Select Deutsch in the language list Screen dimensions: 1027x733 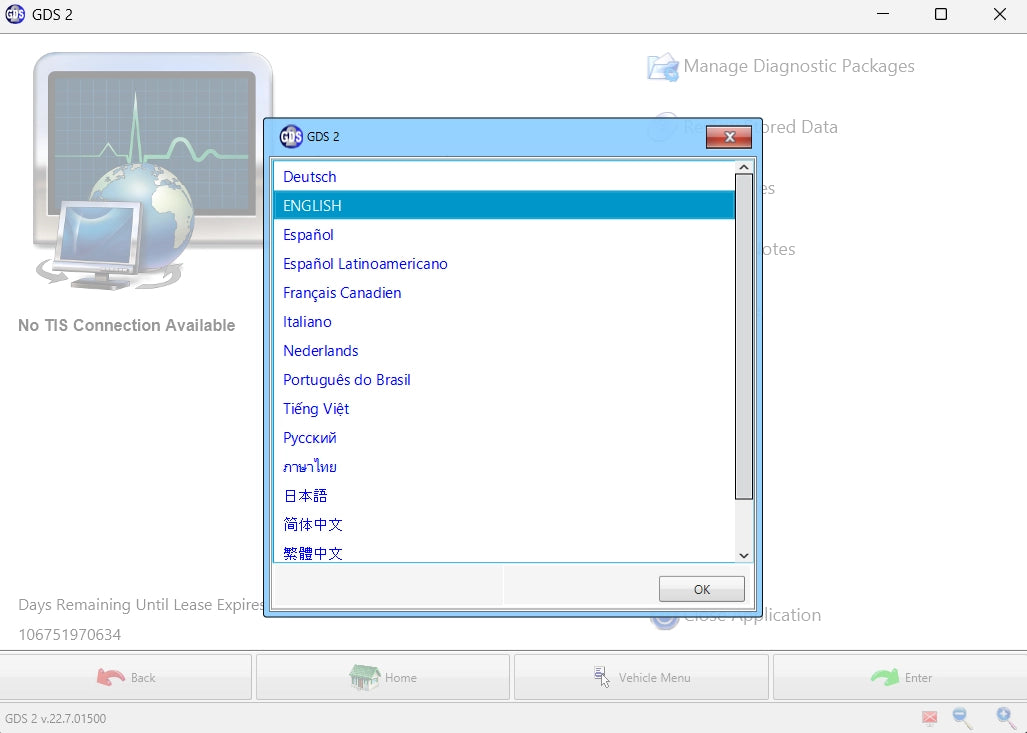coord(504,177)
